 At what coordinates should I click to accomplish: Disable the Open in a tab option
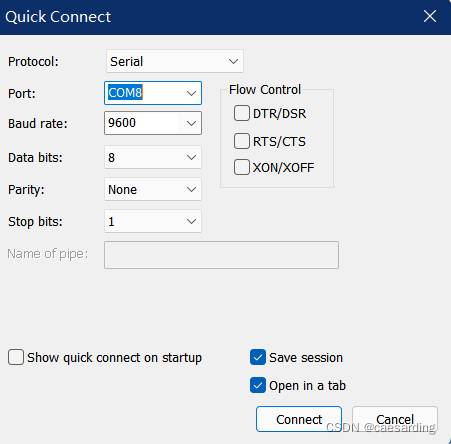pos(258,385)
